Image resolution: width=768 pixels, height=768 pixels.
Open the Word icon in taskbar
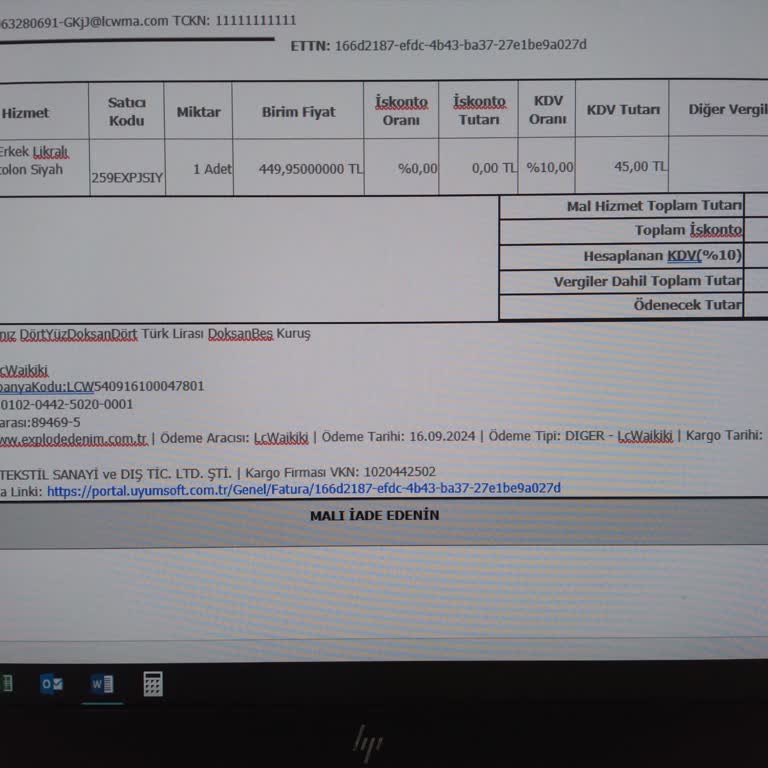pyautogui.click(x=102, y=684)
